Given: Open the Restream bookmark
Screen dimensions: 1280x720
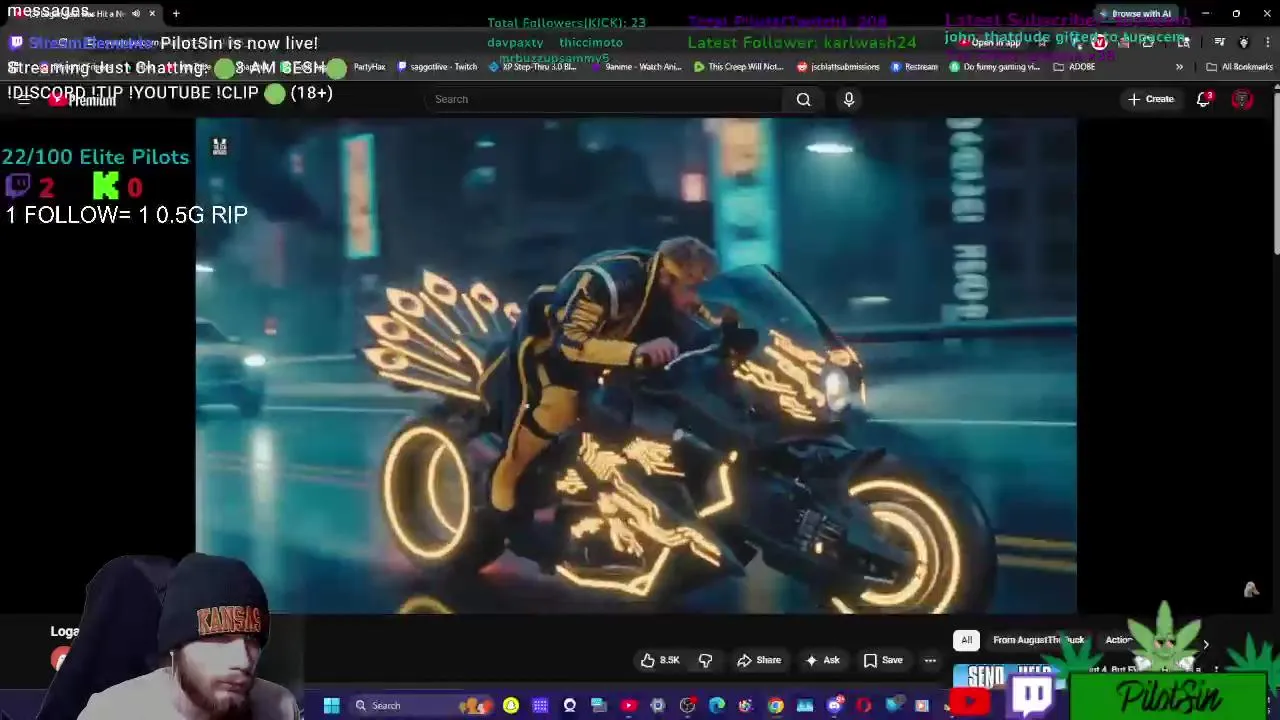Looking at the screenshot, I should (x=914, y=67).
